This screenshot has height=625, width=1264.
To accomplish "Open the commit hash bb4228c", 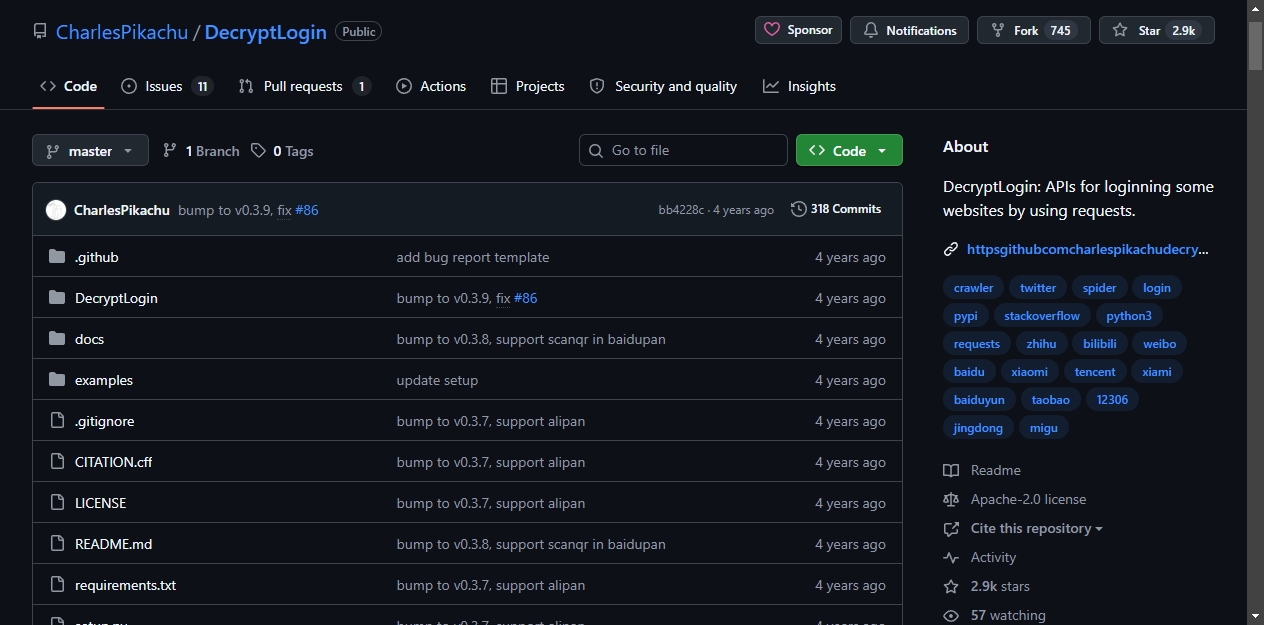I will (681, 210).
